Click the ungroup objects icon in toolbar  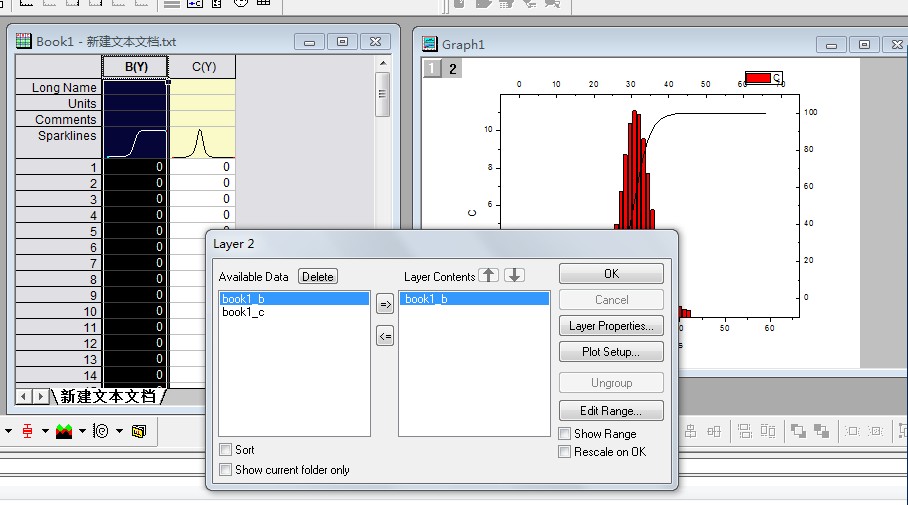tap(876, 431)
